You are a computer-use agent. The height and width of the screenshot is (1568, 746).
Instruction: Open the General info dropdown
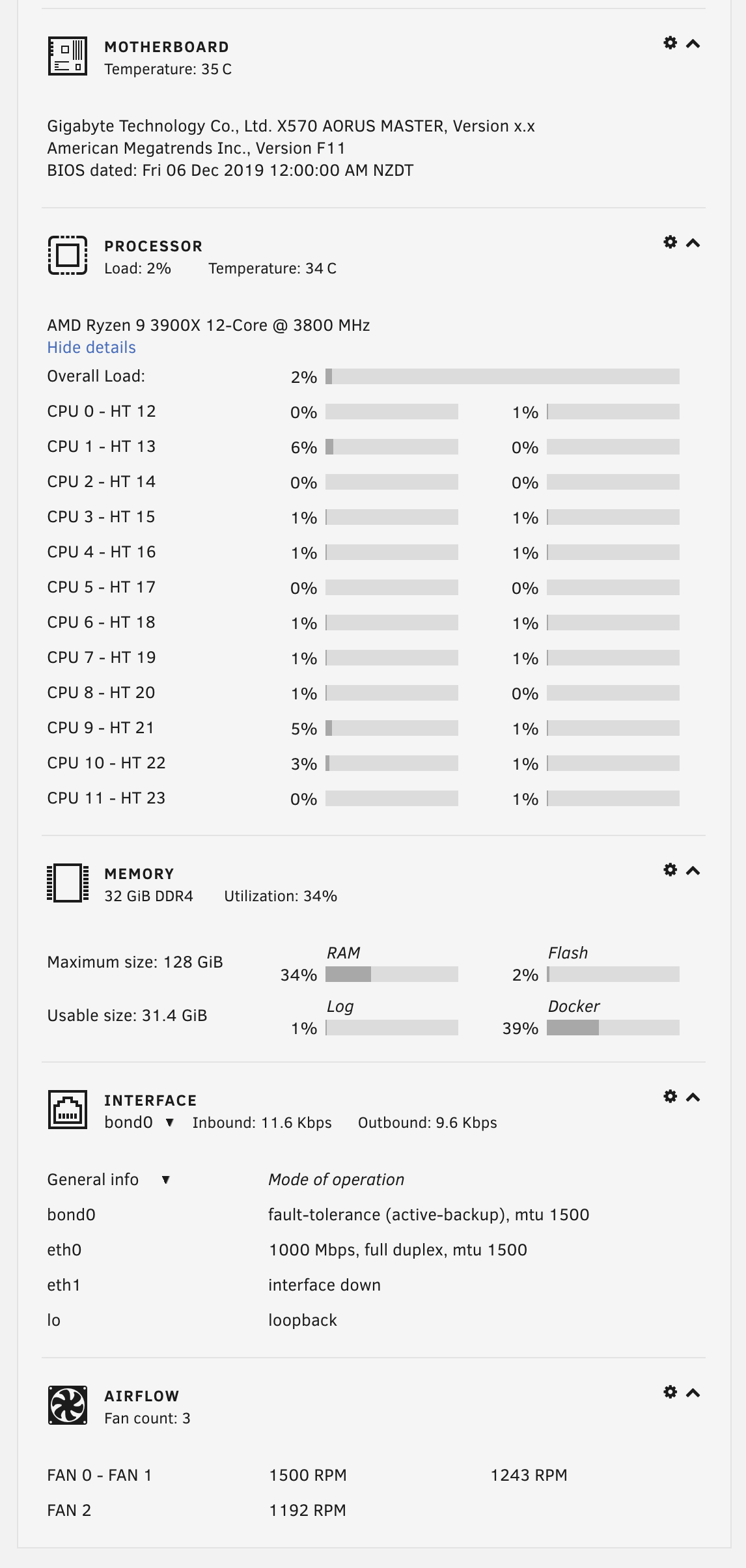pyautogui.click(x=166, y=1180)
